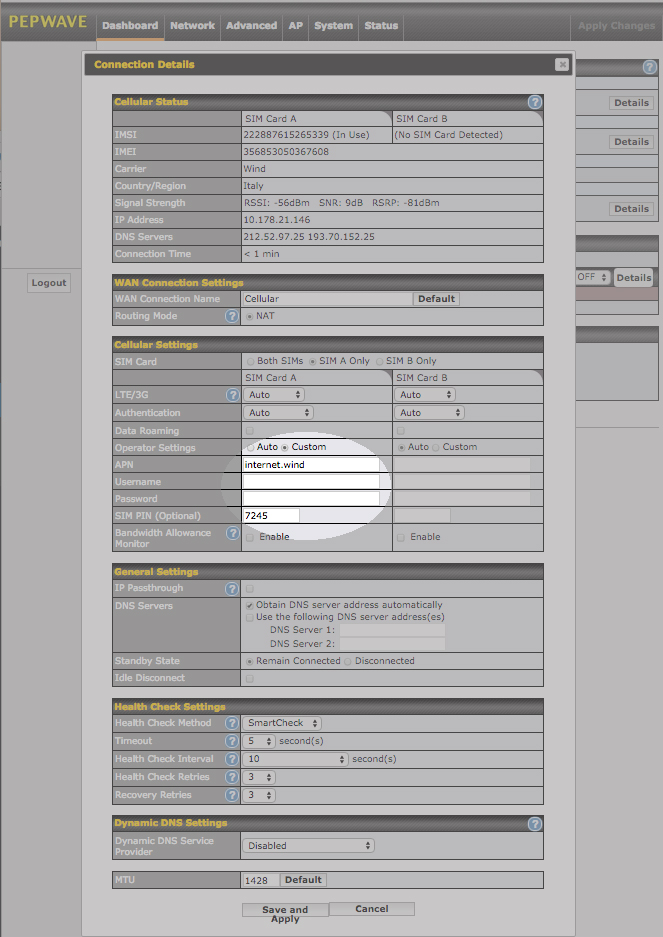Check Use the following DNS server addresses

pyautogui.click(x=250, y=617)
